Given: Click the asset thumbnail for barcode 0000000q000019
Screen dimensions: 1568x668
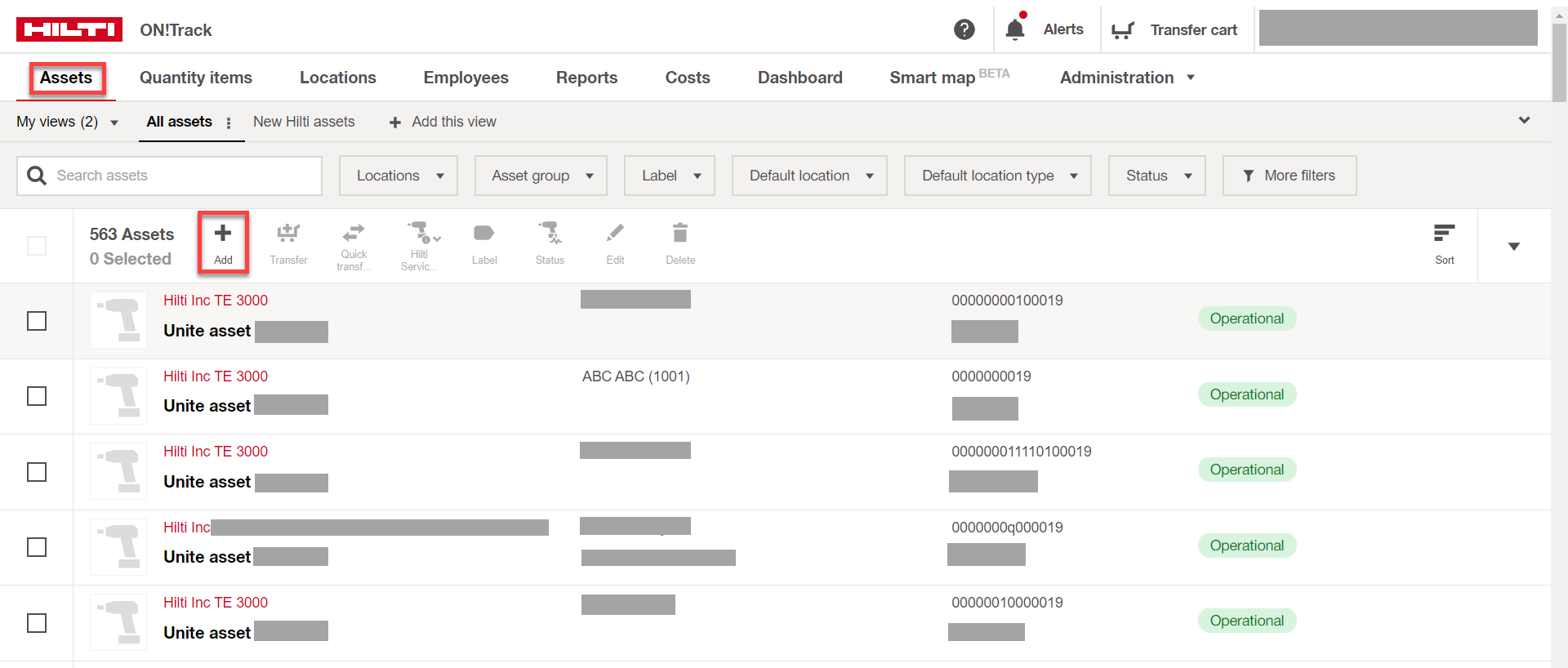Looking at the screenshot, I should point(118,547).
